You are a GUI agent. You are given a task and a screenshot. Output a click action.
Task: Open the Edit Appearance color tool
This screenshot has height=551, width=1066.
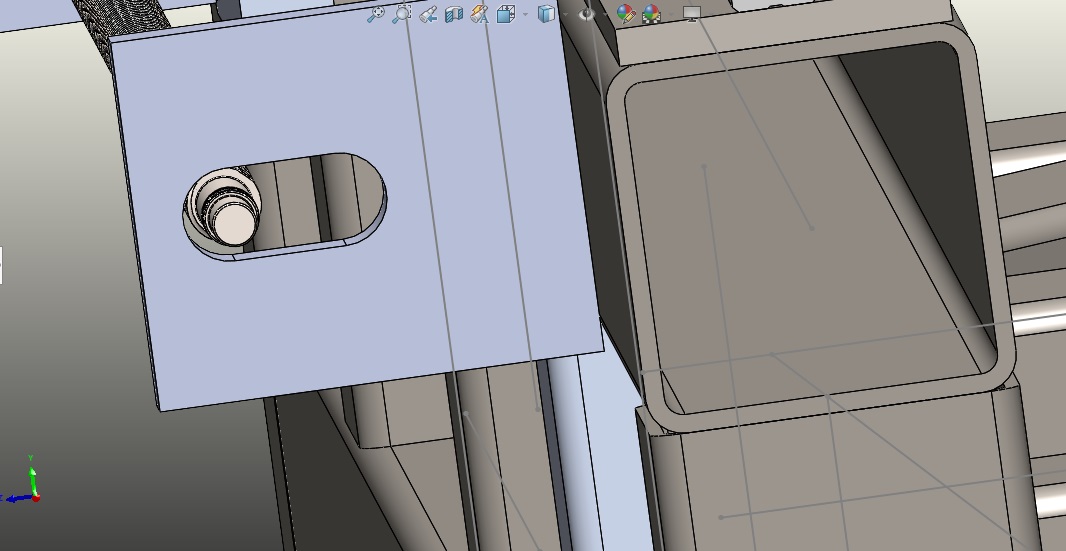626,14
